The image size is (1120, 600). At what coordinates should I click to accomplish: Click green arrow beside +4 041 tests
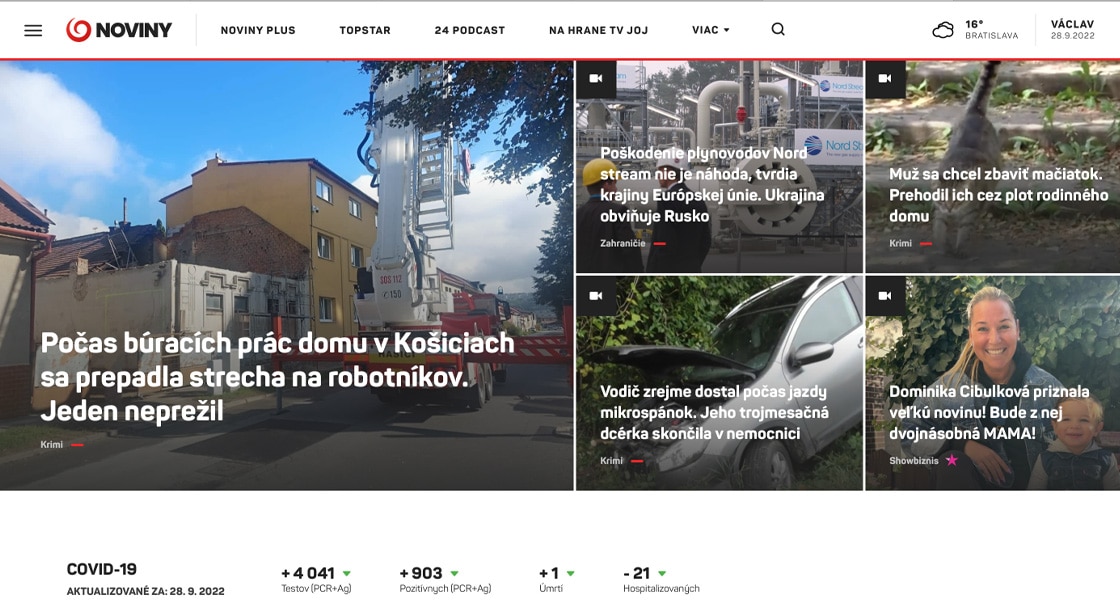click(x=347, y=574)
